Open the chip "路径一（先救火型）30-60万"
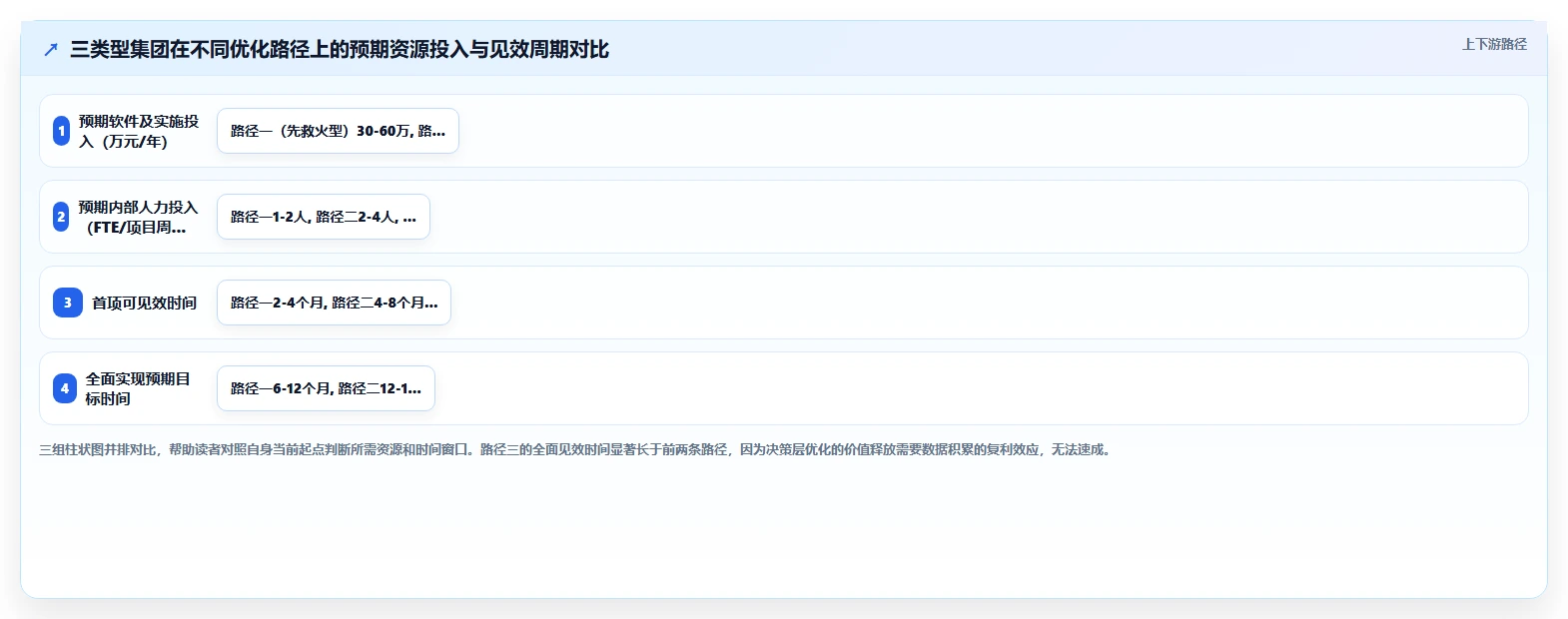 point(338,131)
